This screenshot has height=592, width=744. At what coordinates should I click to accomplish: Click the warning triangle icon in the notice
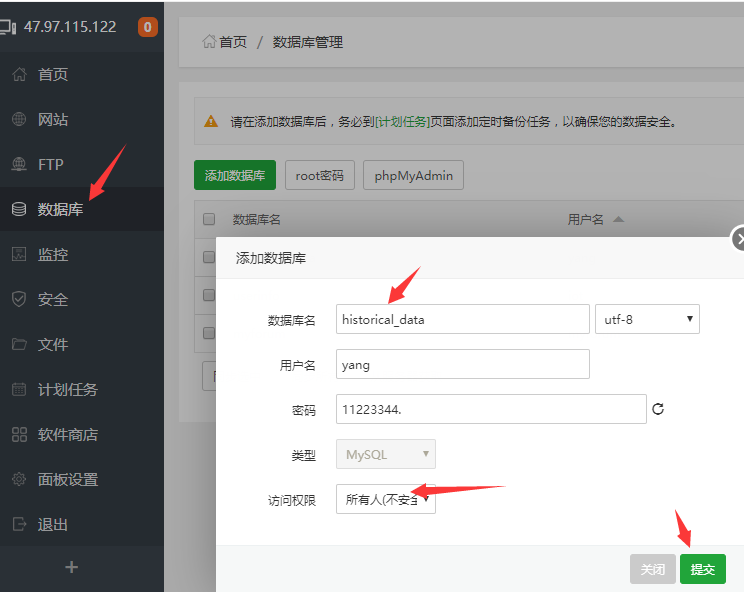[x=211, y=121]
